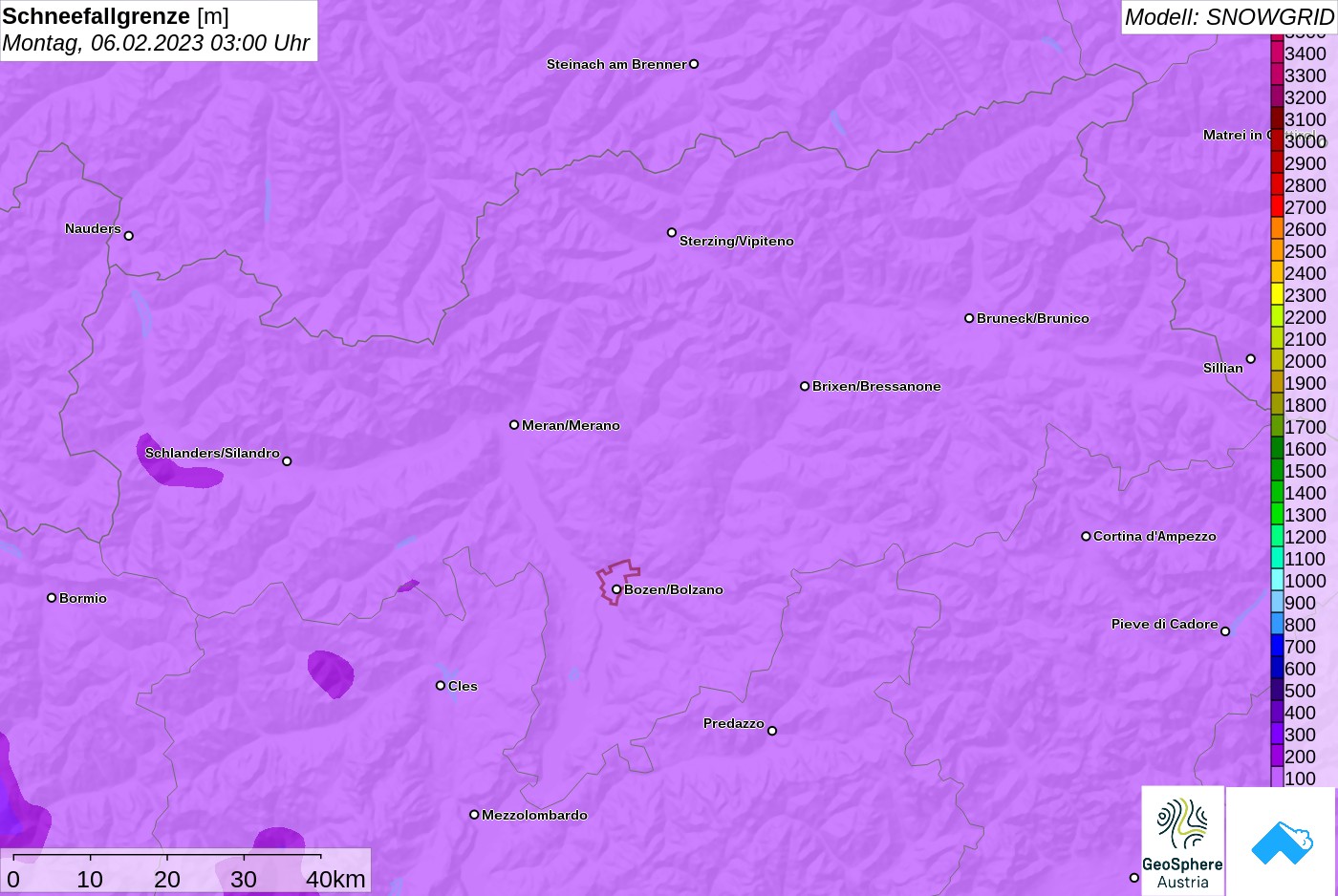Click the 'Predazzo' label
The width and height of the screenshot is (1338, 896).
(x=734, y=723)
